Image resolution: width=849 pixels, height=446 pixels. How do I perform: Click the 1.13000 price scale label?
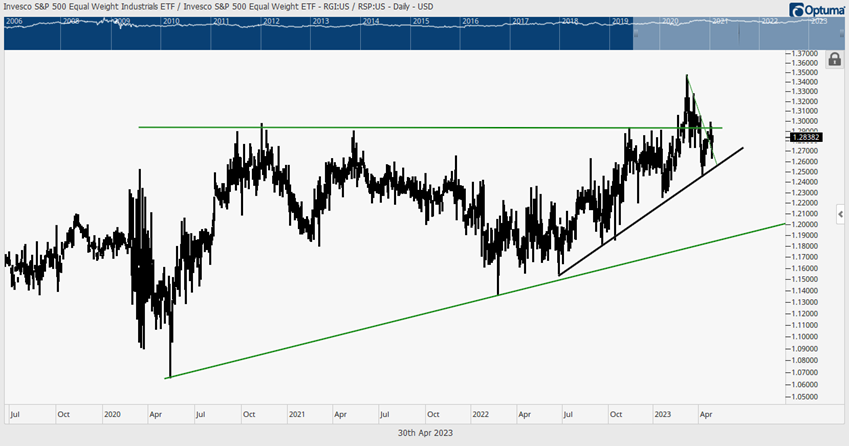(805, 302)
